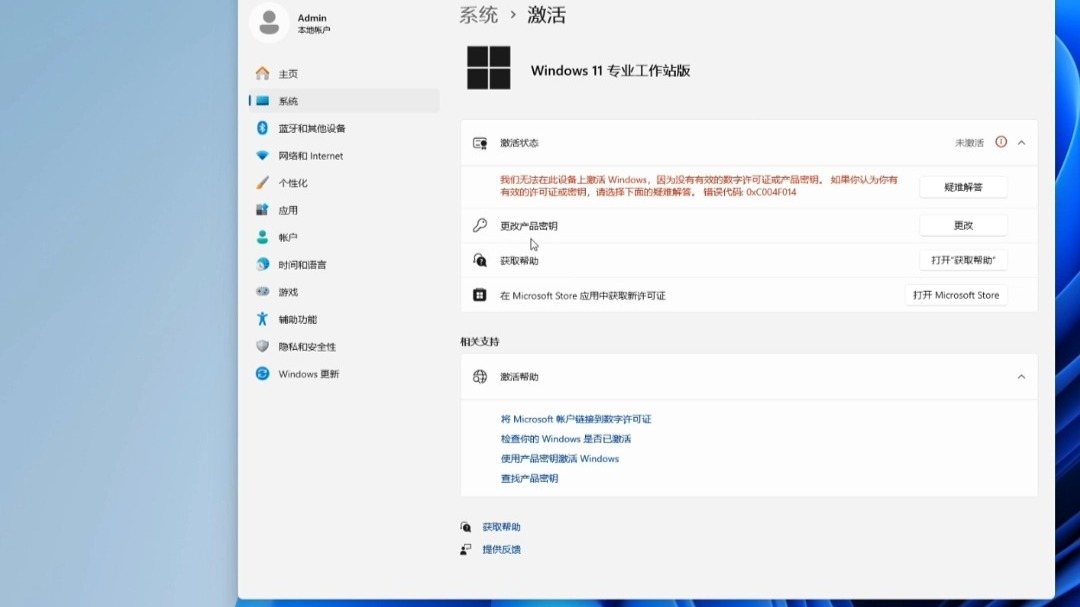Open the Bluetooth icon for 蓝牙和其他设备
Viewport: 1080px width, 607px height.
coord(262,128)
